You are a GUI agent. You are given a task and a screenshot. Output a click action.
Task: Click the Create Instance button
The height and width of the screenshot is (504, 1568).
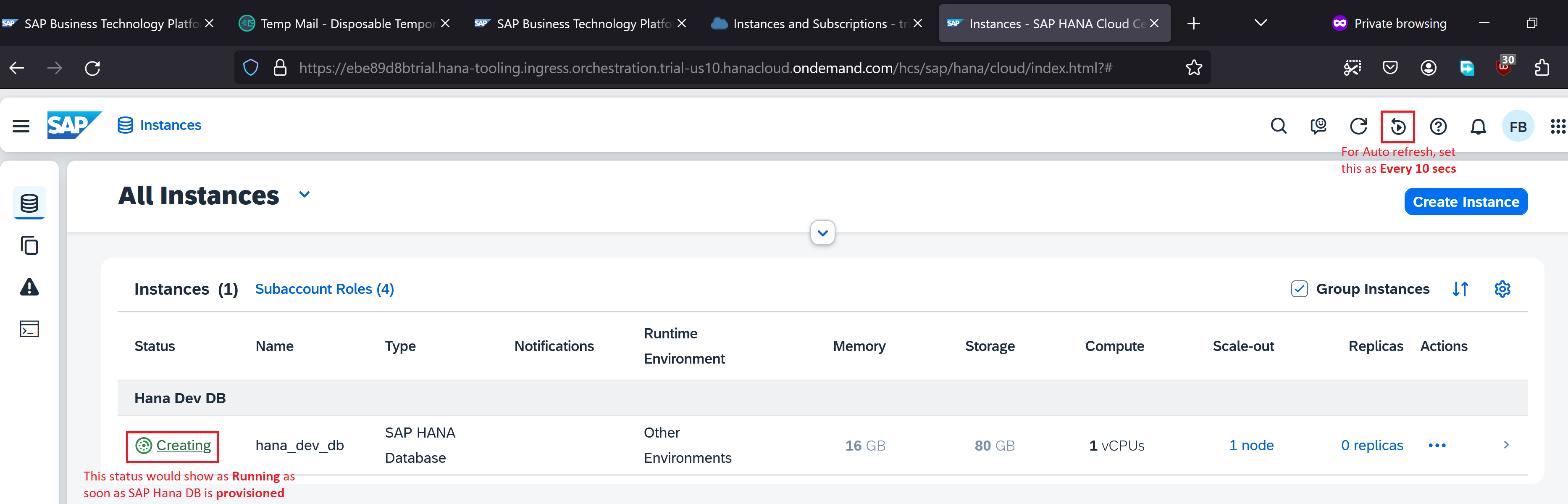1465,202
